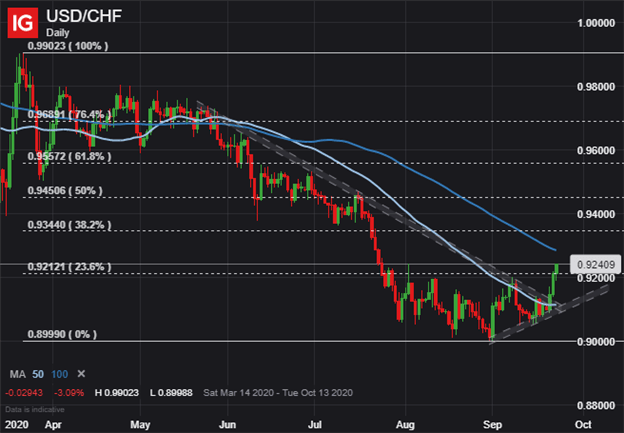Click the 0.95572 (61.8%) Fibonacci label
The image size is (624, 433).
(69, 156)
